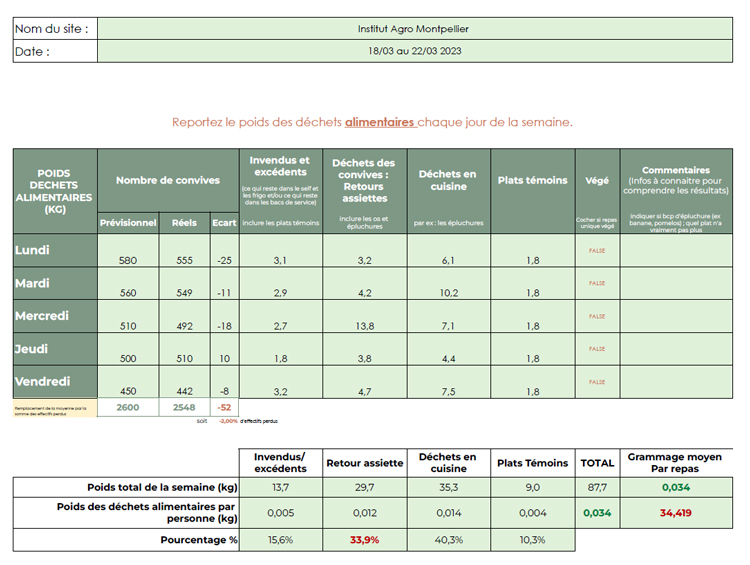This screenshot has width=750, height=565.
Task: Select the empty Commentaires cell for Mercredi
Action: (x=676, y=316)
